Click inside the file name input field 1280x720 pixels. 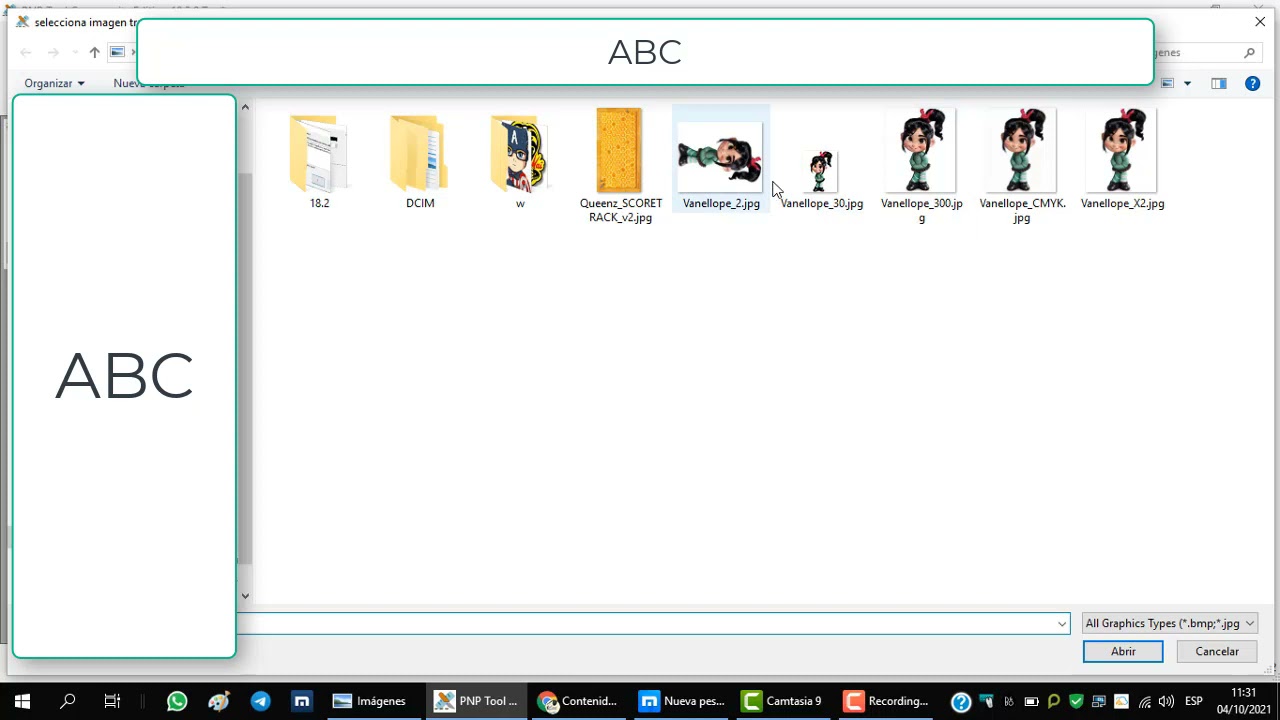coord(645,623)
